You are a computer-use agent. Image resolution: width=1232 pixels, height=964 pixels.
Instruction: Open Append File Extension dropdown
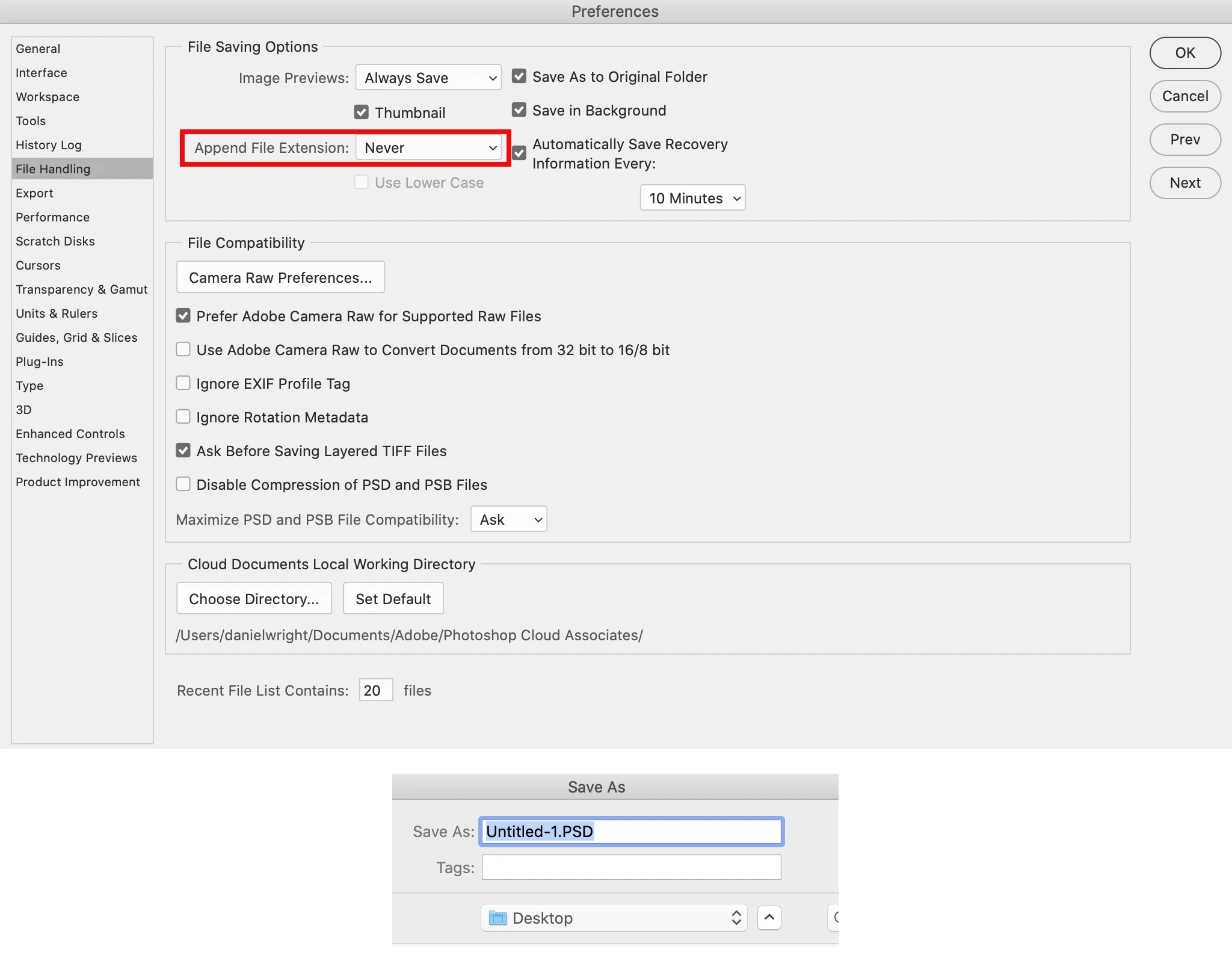(x=428, y=147)
